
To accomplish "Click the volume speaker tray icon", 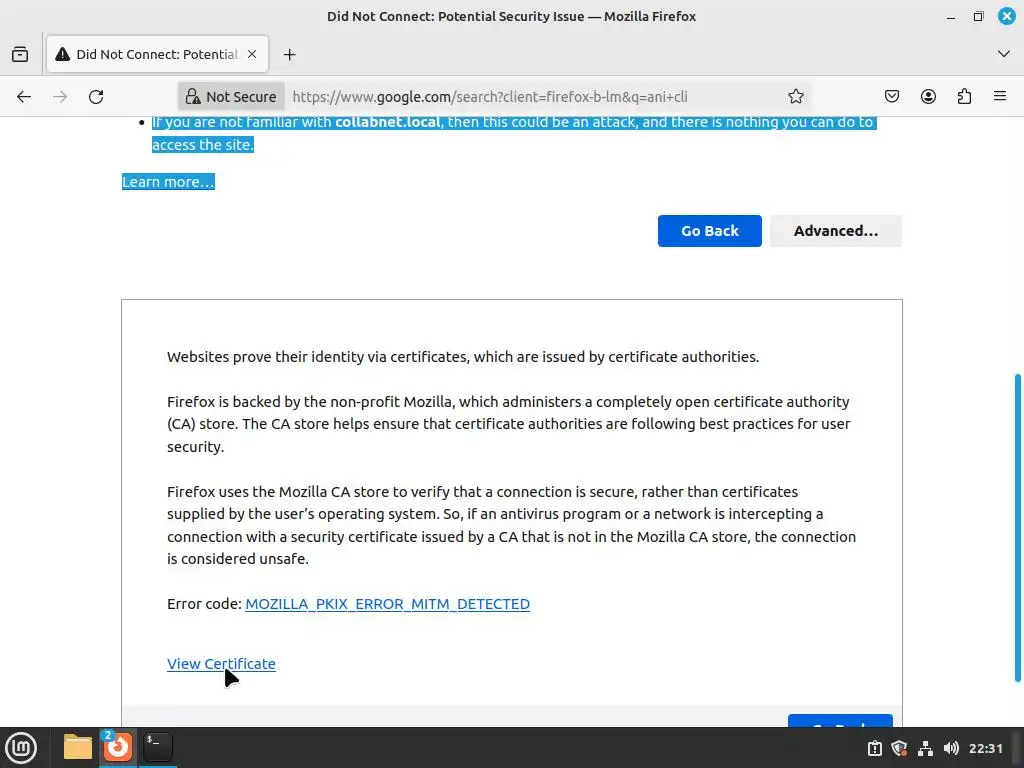I will coord(952,748).
